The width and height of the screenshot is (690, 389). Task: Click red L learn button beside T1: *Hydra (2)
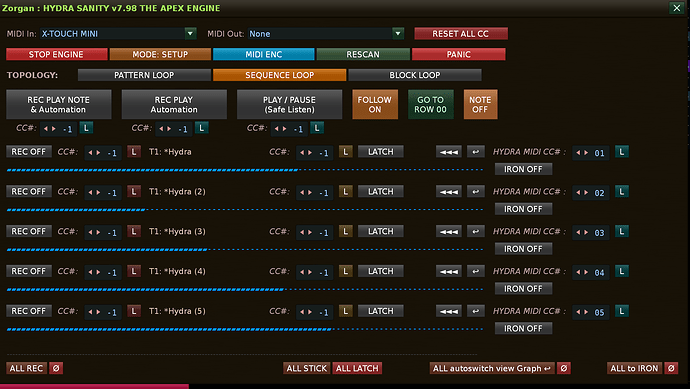[x=134, y=191]
